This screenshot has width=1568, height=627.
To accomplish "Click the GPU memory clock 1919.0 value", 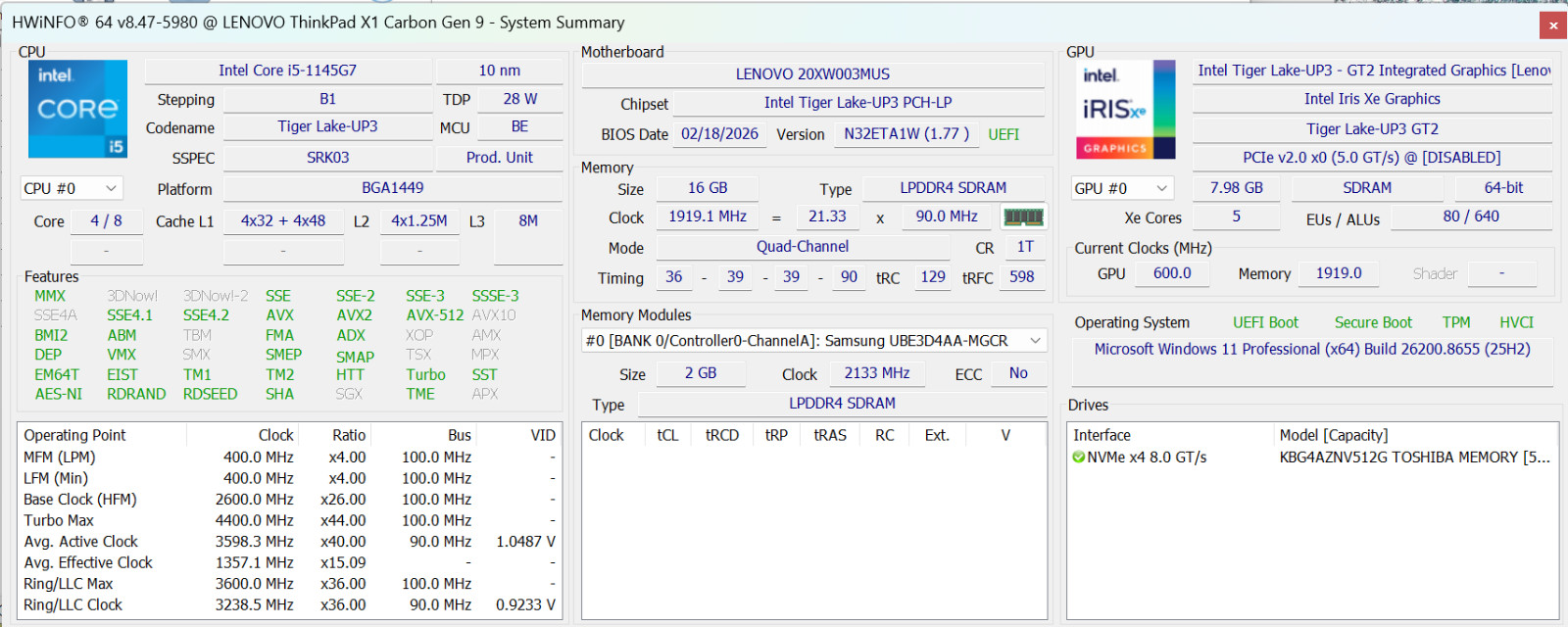I will point(1339,274).
